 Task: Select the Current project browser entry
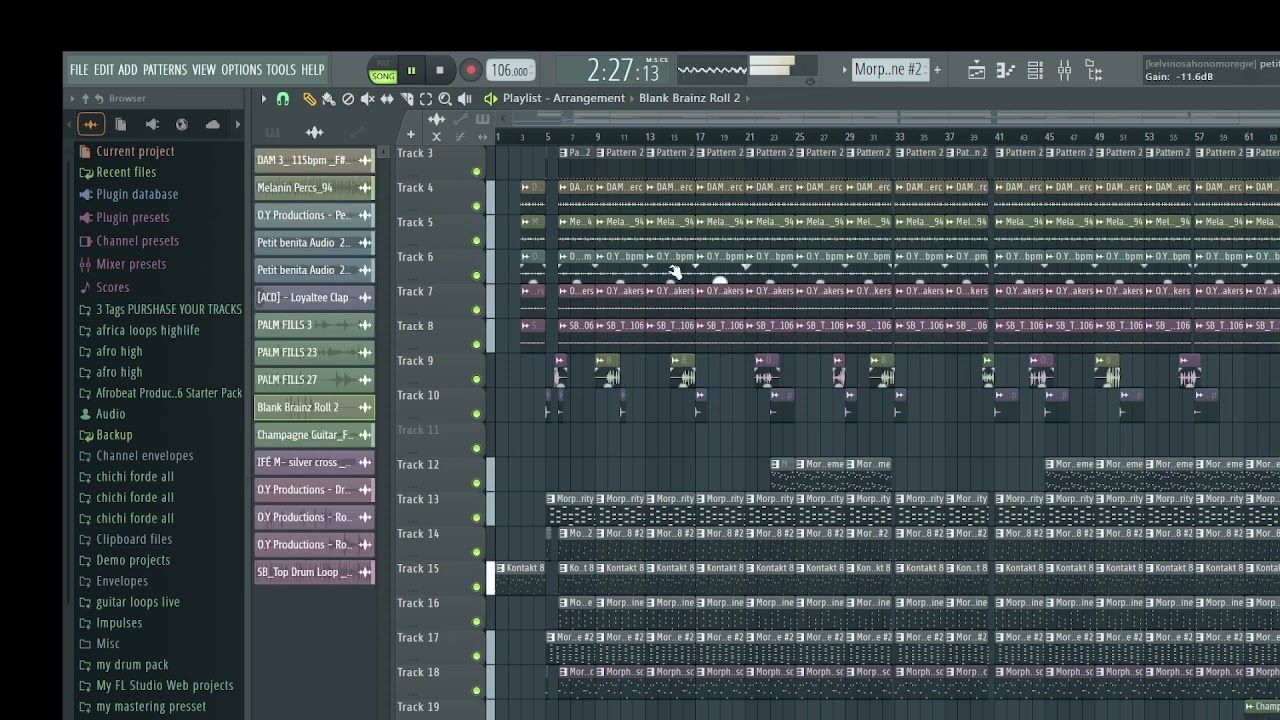tap(126, 152)
